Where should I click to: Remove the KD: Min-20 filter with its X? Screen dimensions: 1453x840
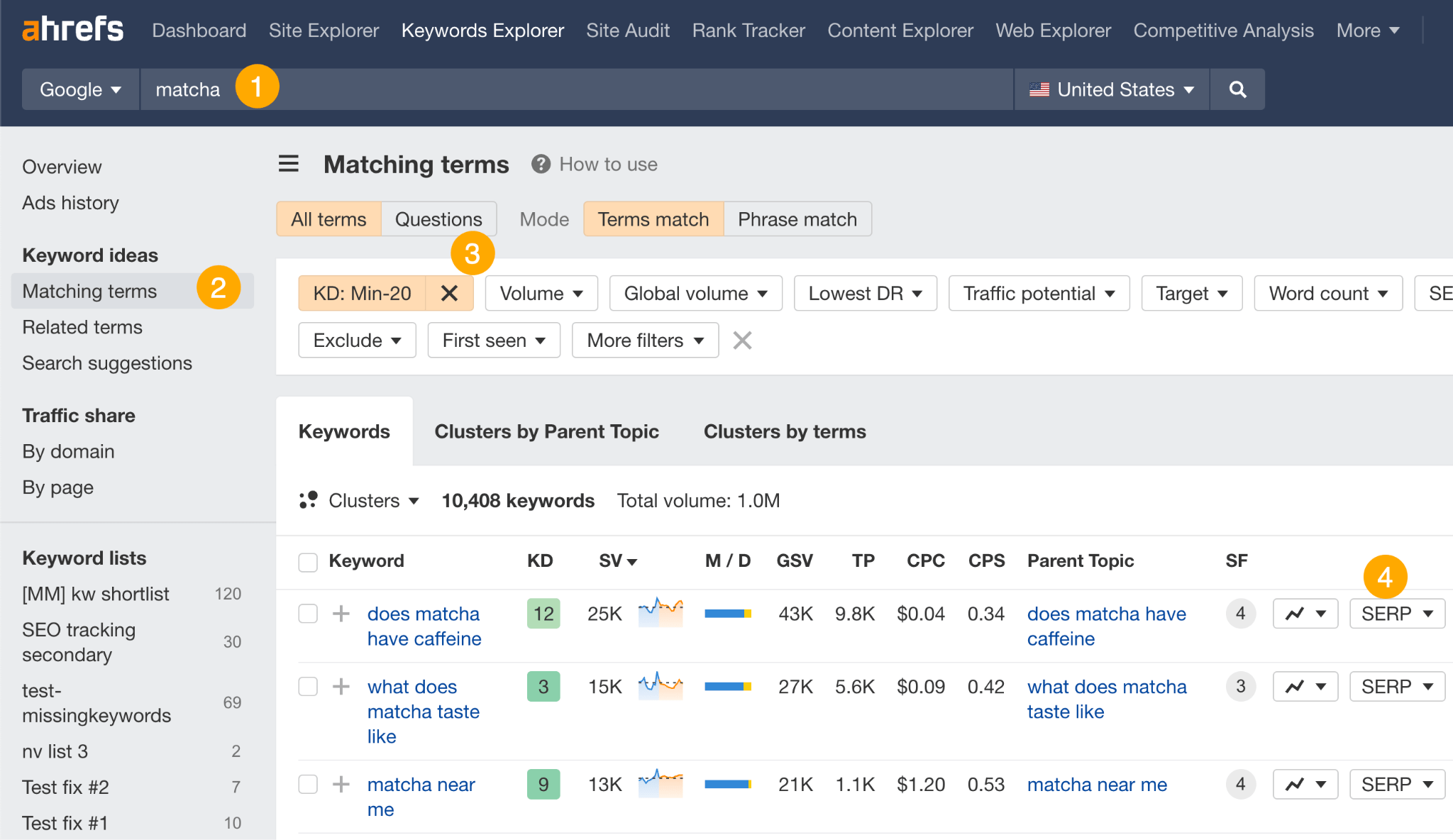450,293
